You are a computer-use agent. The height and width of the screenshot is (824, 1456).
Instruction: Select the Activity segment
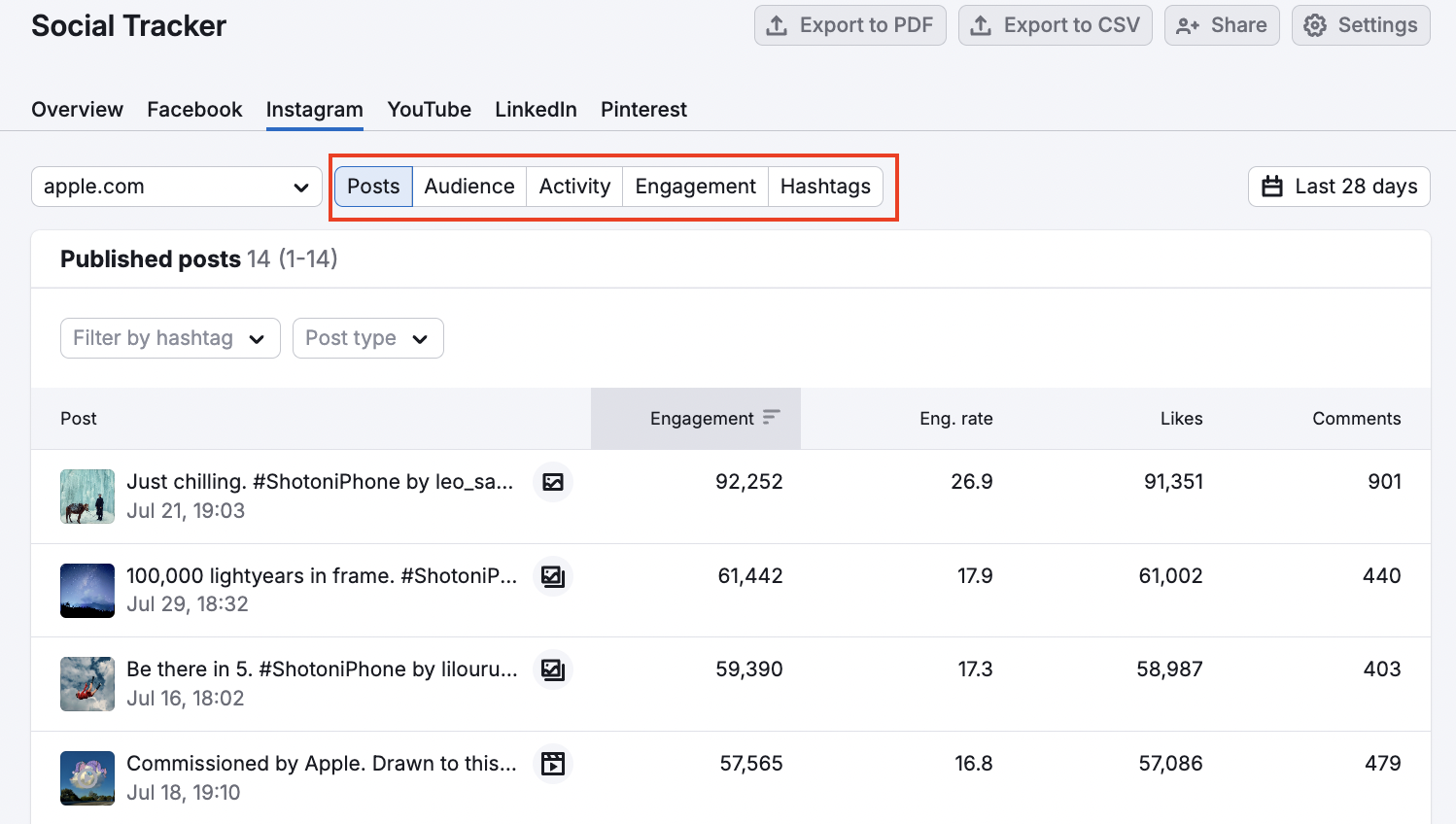pos(574,187)
